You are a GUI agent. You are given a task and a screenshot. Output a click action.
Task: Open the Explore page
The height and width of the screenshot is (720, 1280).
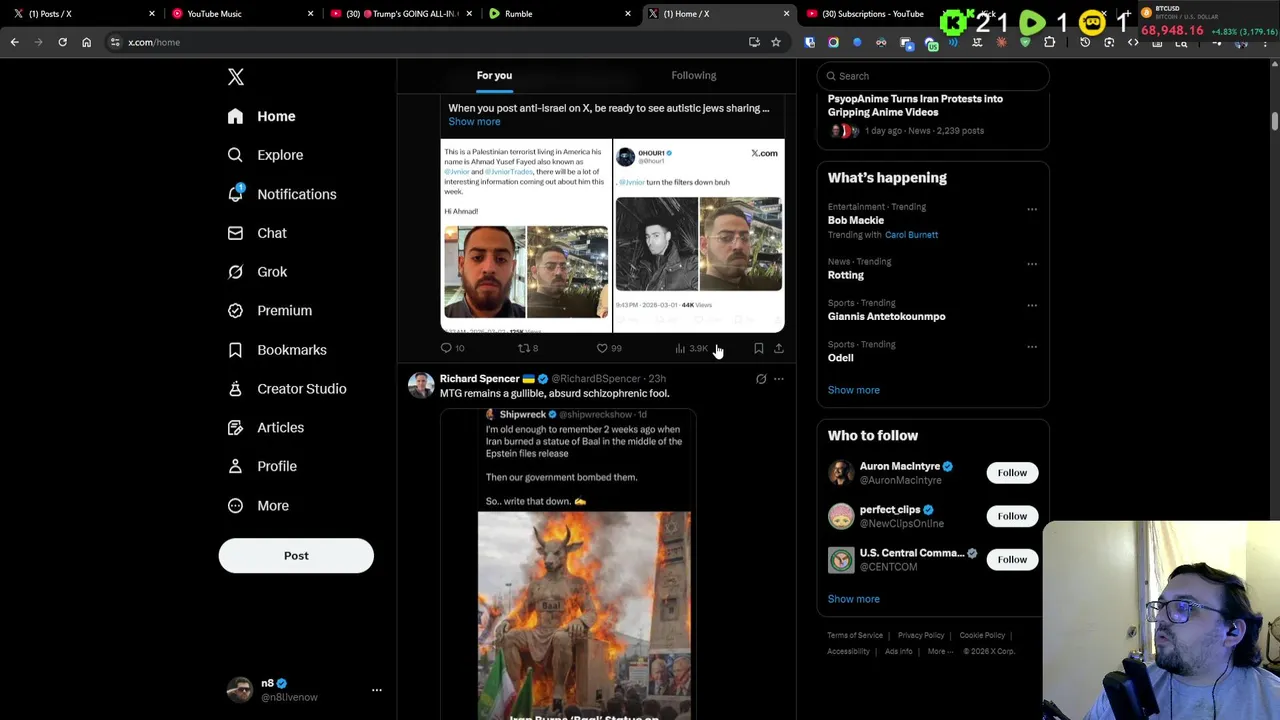pyautogui.click(x=265, y=155)
